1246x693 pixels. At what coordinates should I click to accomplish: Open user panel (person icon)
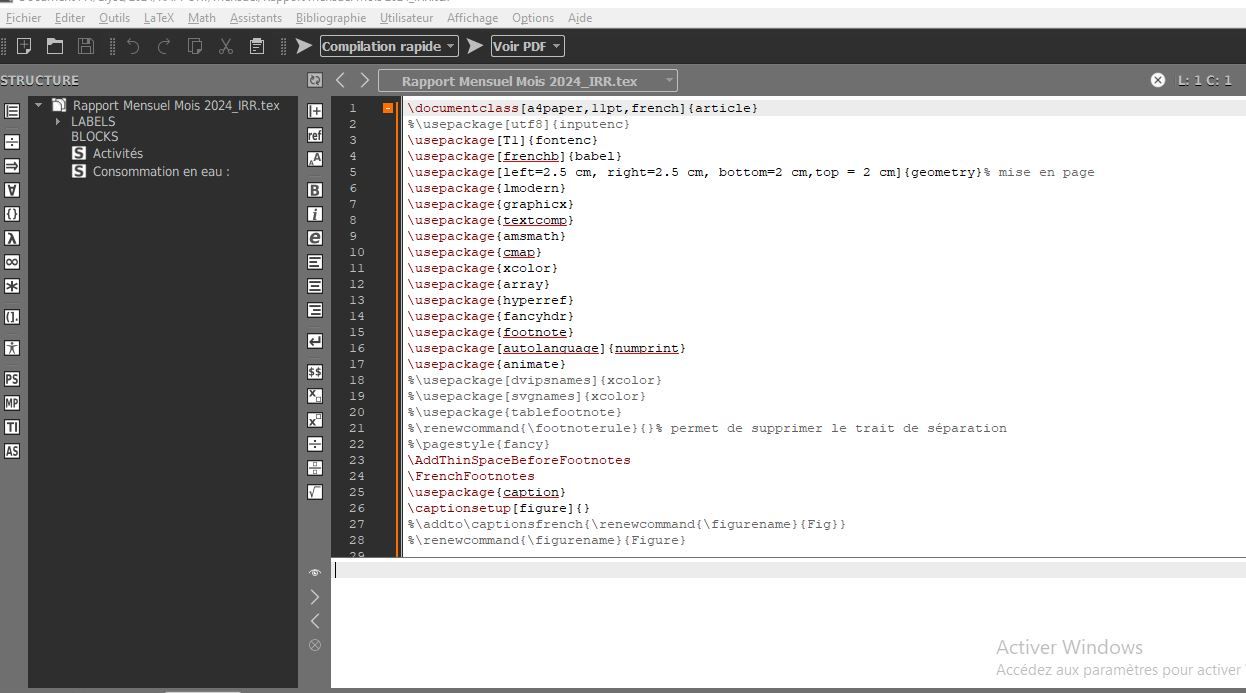(12, 348)
